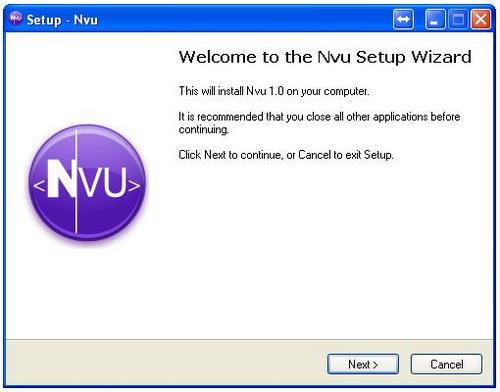Click 'Click Next to continue' instruction text

click(x=286, y=155)
